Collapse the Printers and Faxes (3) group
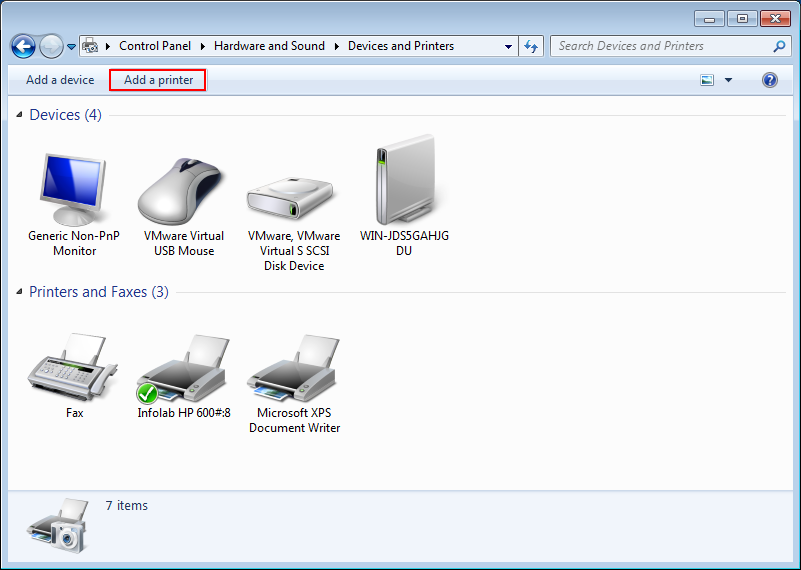Viewport: 801px width, 570px height. click(20, 293)
